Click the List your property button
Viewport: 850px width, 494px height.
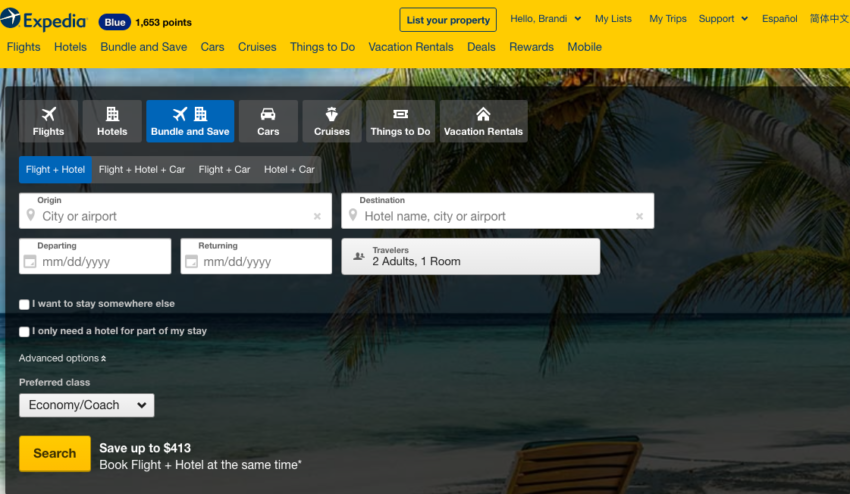click(448, 20)
